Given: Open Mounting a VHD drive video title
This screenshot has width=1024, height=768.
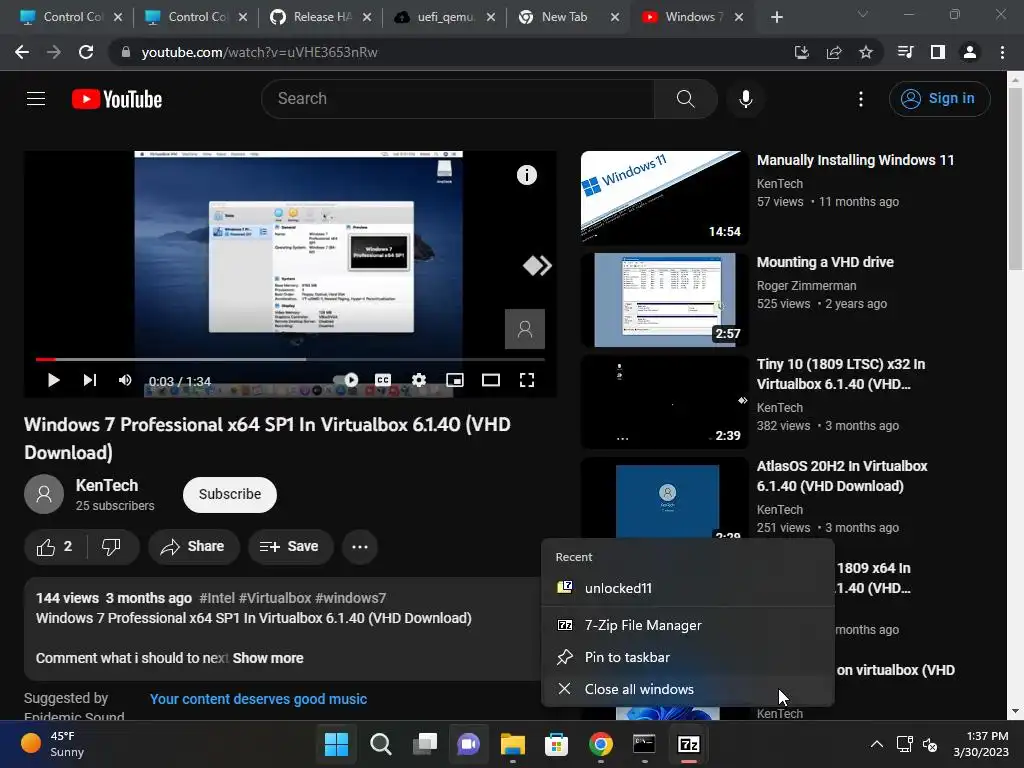Looking at the screenshot, I should point(825,263).
